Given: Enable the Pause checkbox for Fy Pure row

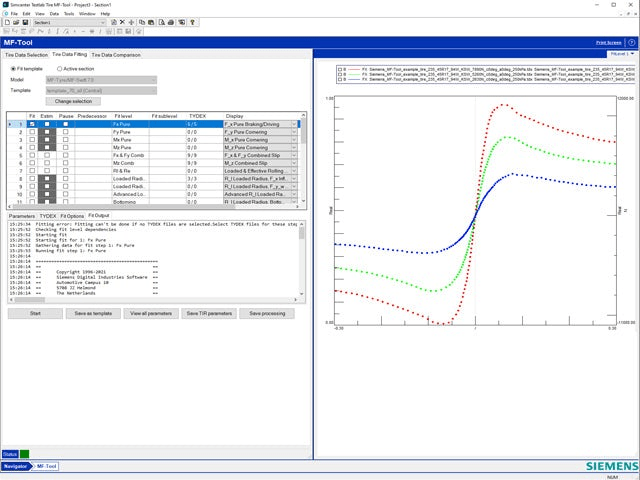Looking at the screenshot, I should coord(66,132).
